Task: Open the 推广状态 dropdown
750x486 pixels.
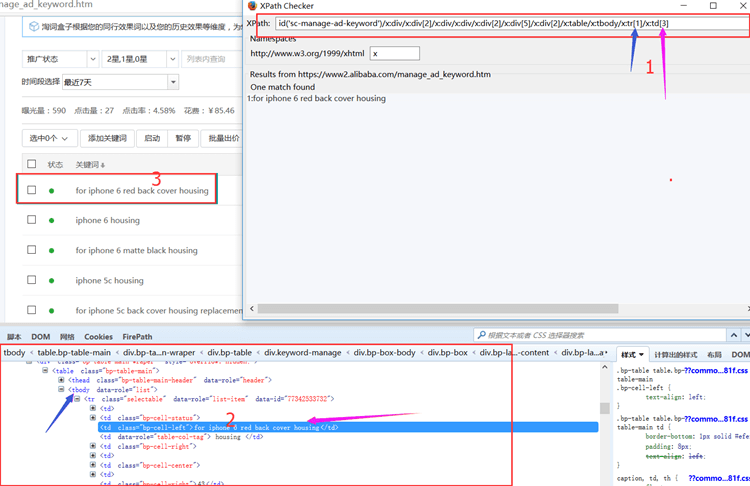Action: pyautogui.click(x=60, y=59)
